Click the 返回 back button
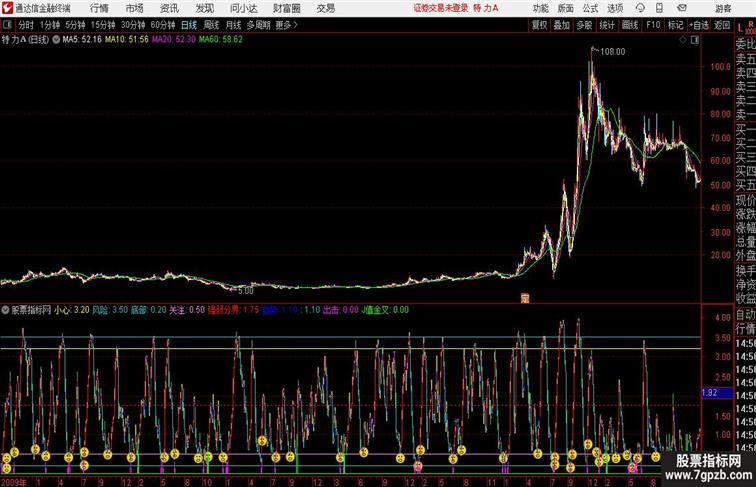Image resolution: width=756 pixels, height=487 pixels. (x=722, y=25)
